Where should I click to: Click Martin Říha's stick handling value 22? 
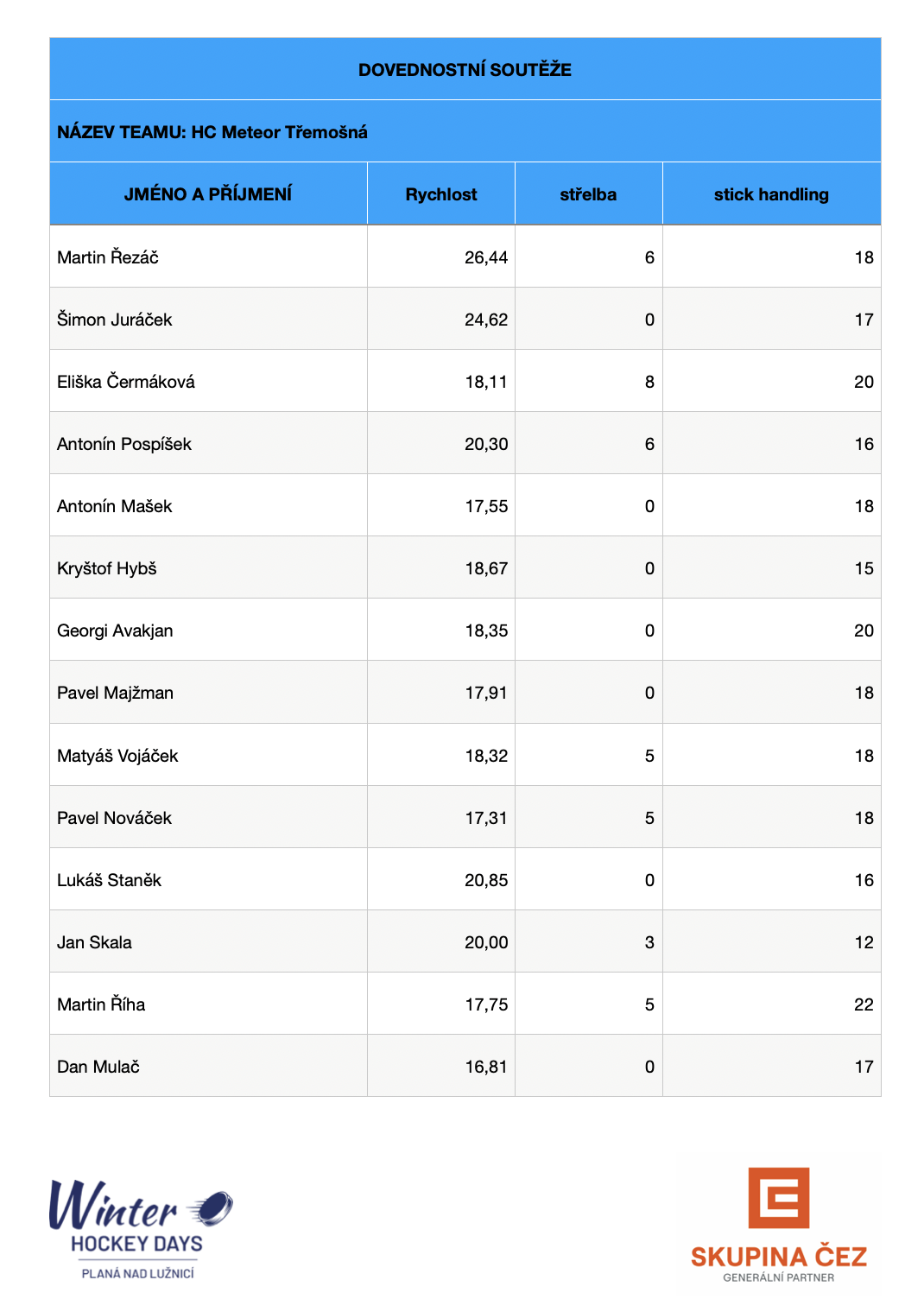(x=864, y=1004)
